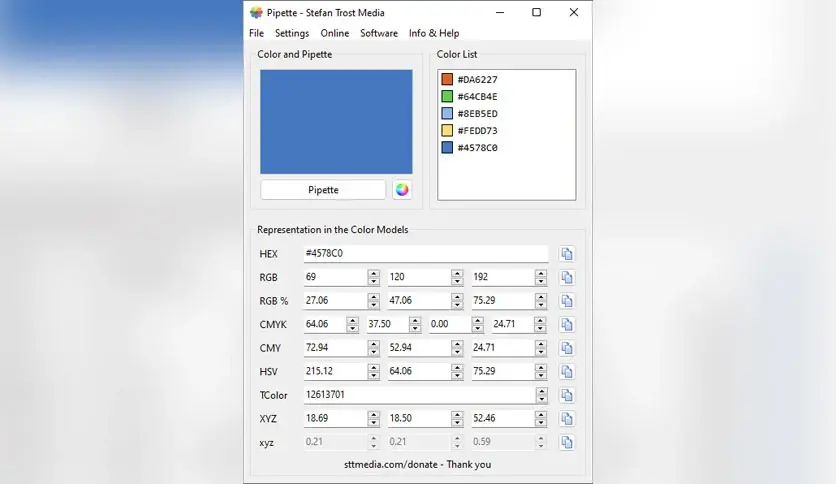This screenshot has height=484, width=836.
Task: Open the File menu
Action: point(256,33)
